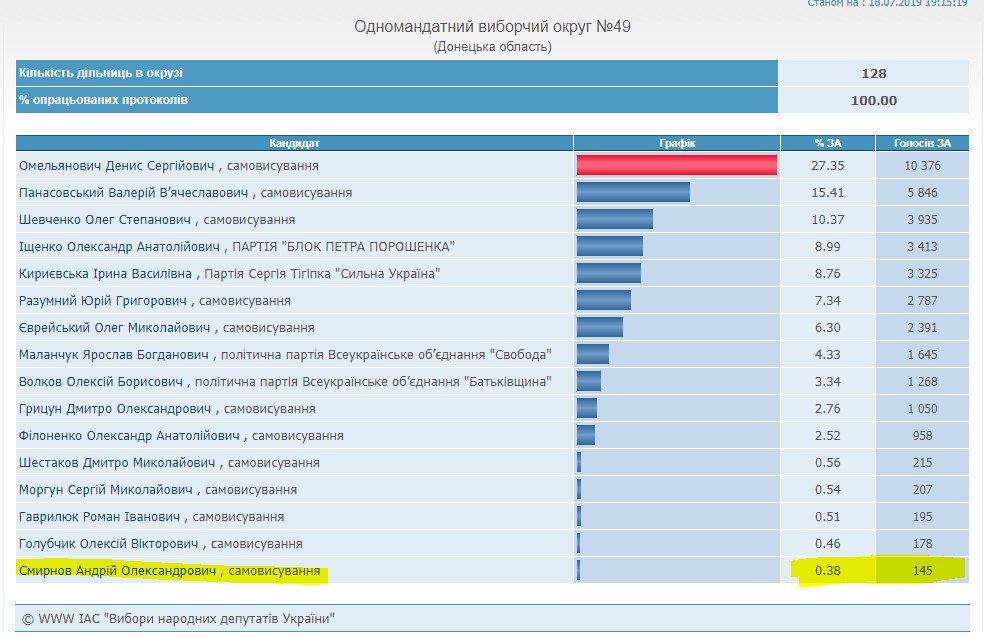Image resolution: width=984 pixels, height=638 pixels.
Task: Click the highlighted 0.38 percent cell
Action: (x=826, y=570)
